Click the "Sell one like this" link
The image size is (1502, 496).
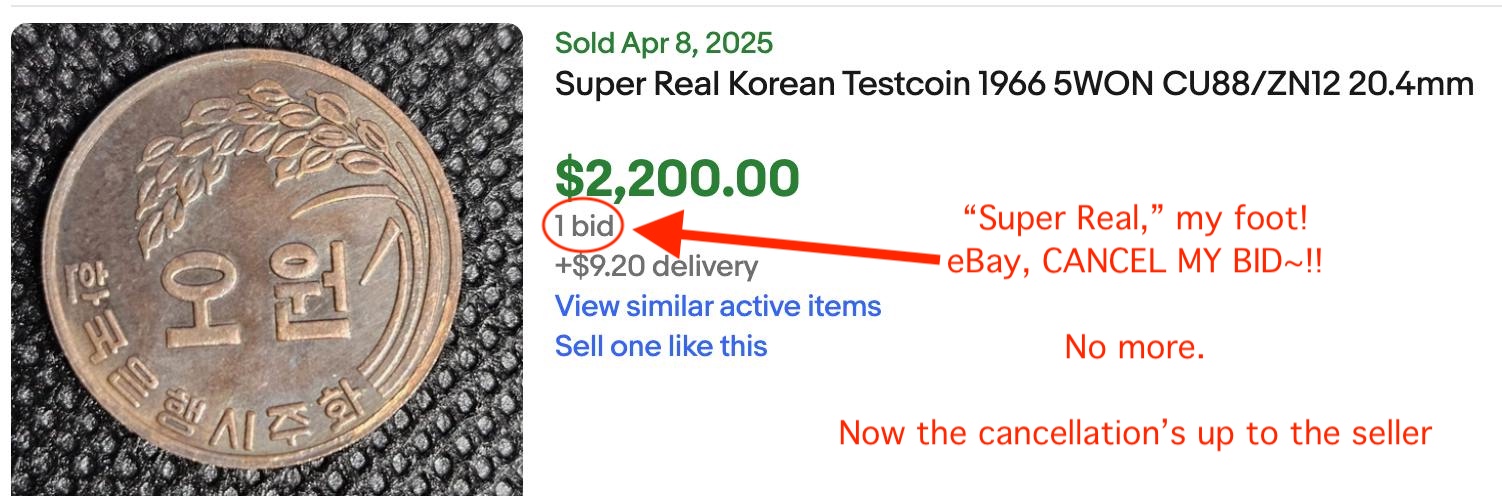click(x=660, y=346)
